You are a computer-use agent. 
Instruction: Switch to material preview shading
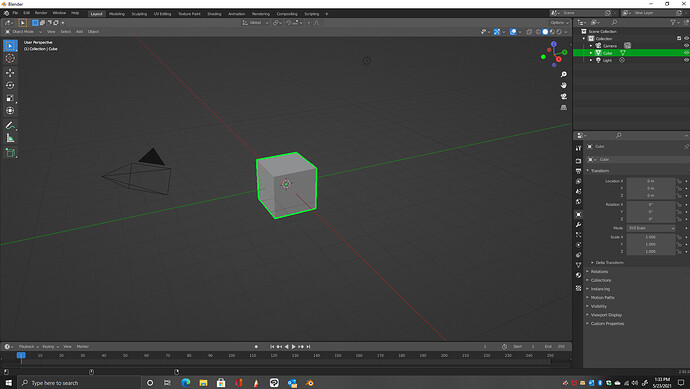[552, 32]
